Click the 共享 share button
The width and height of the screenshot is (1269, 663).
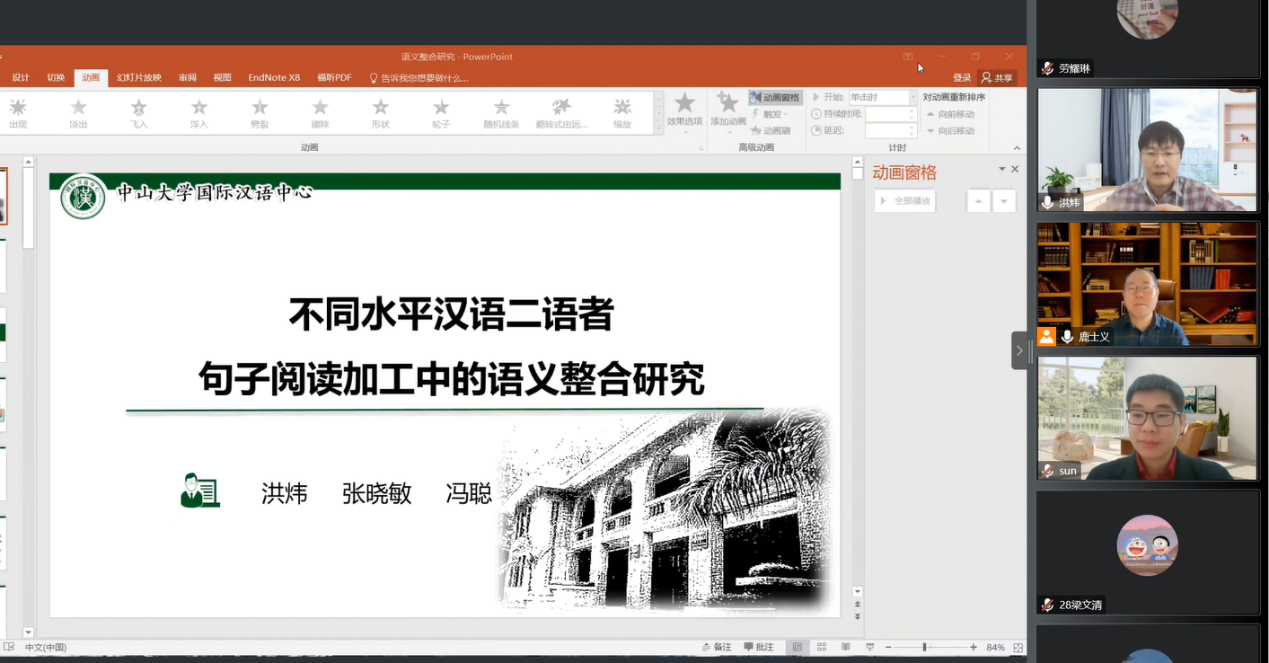(997, 78)
